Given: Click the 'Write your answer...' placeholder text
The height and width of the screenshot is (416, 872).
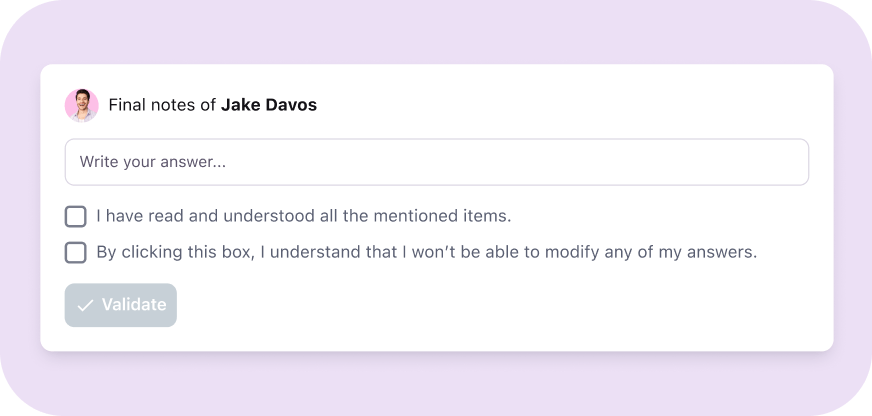Looking at the screenshot, I should coord(152,162).
